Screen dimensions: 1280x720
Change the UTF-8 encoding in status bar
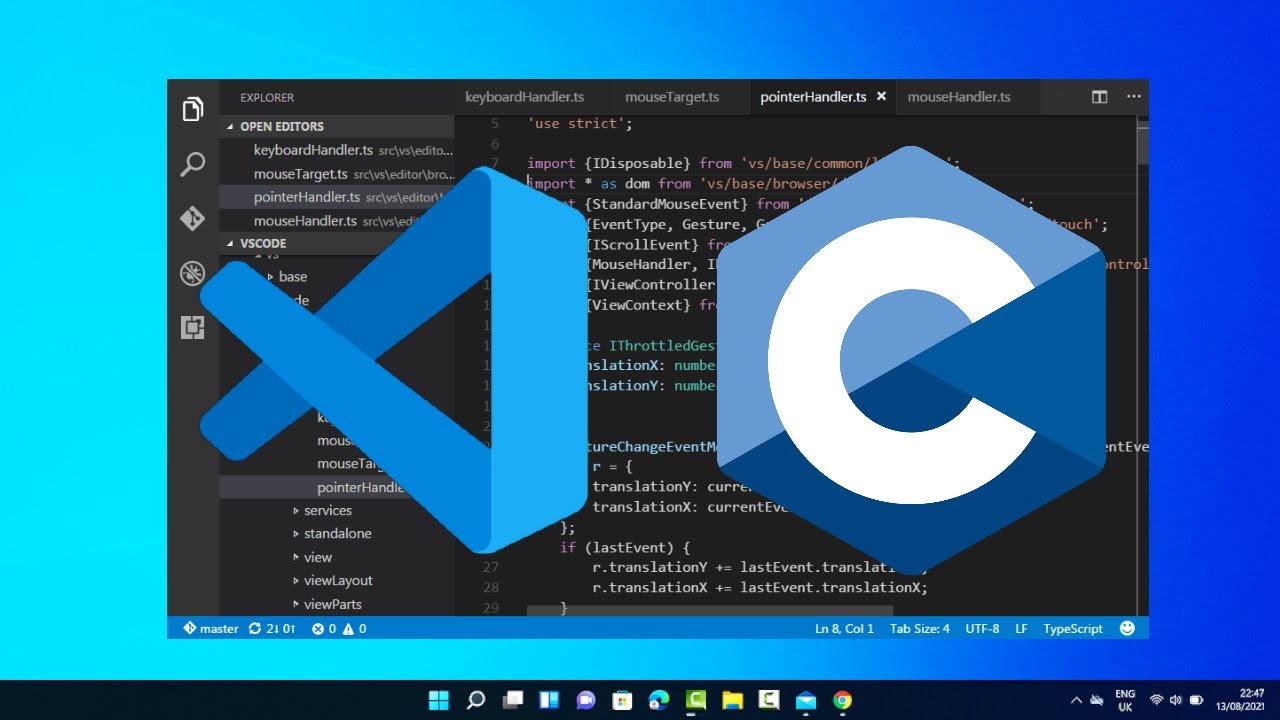982,629
